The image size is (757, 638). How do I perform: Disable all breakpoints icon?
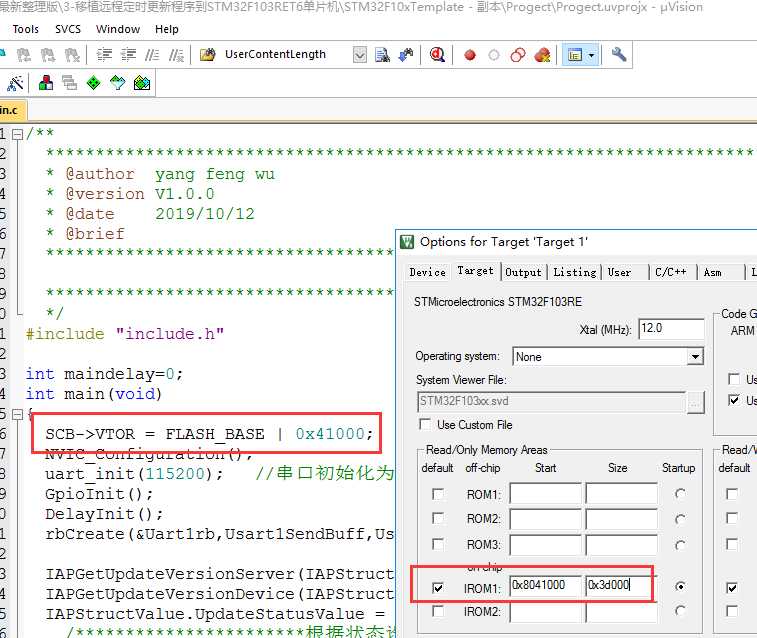pyautogui.click(x=518, y=55)
